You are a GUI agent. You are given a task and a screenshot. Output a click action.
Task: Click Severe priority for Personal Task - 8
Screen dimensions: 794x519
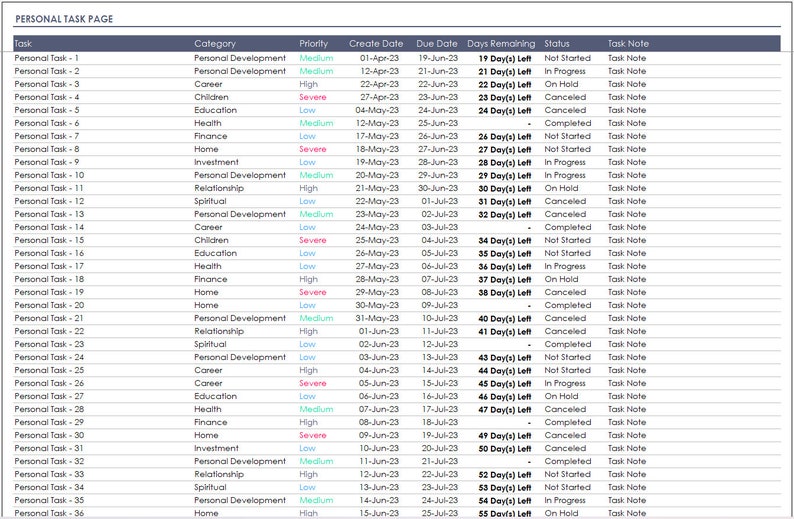point(312,149)
